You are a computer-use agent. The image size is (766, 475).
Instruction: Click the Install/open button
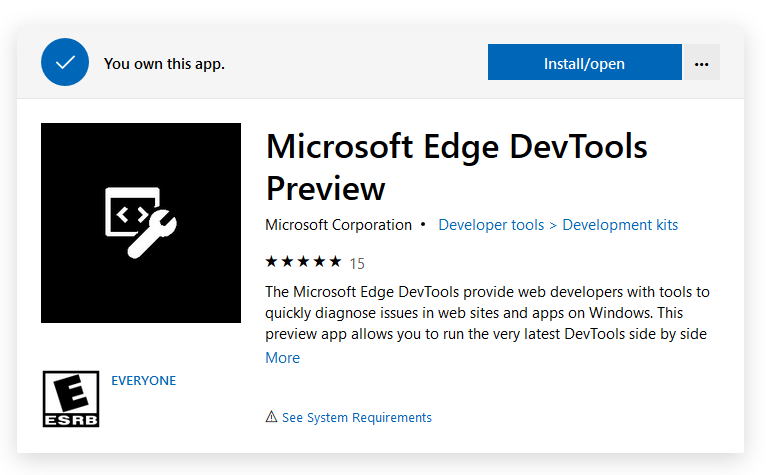click(x=584, y=62)
